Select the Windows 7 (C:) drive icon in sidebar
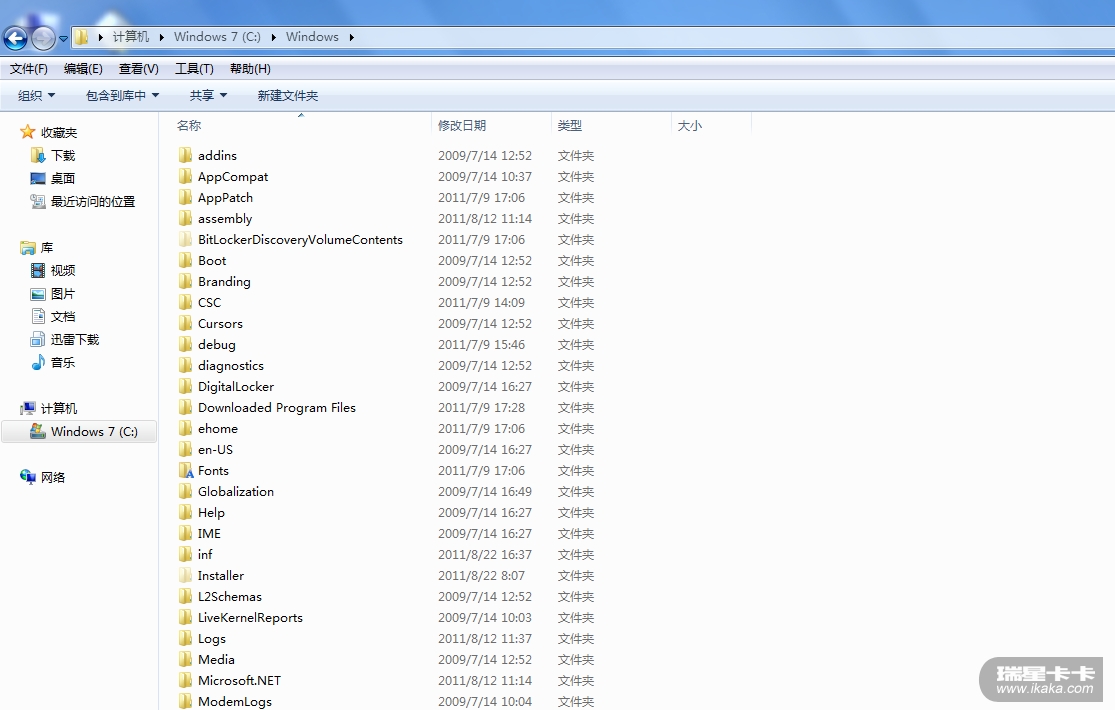1115x710 pixels. pyautogui.click(x=38, y=431)
